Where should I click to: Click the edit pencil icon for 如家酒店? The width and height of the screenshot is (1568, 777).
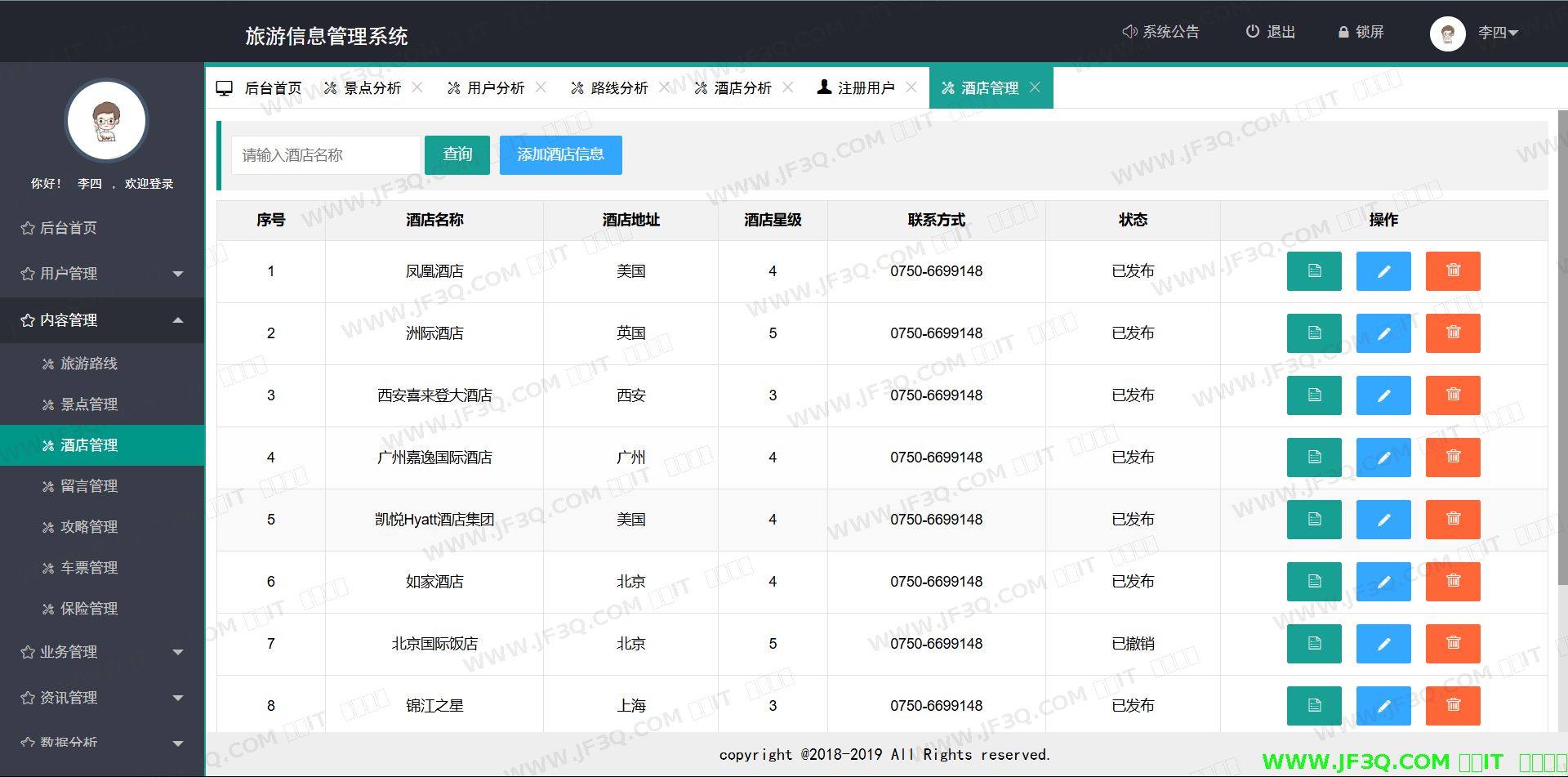click(1383, 582)
